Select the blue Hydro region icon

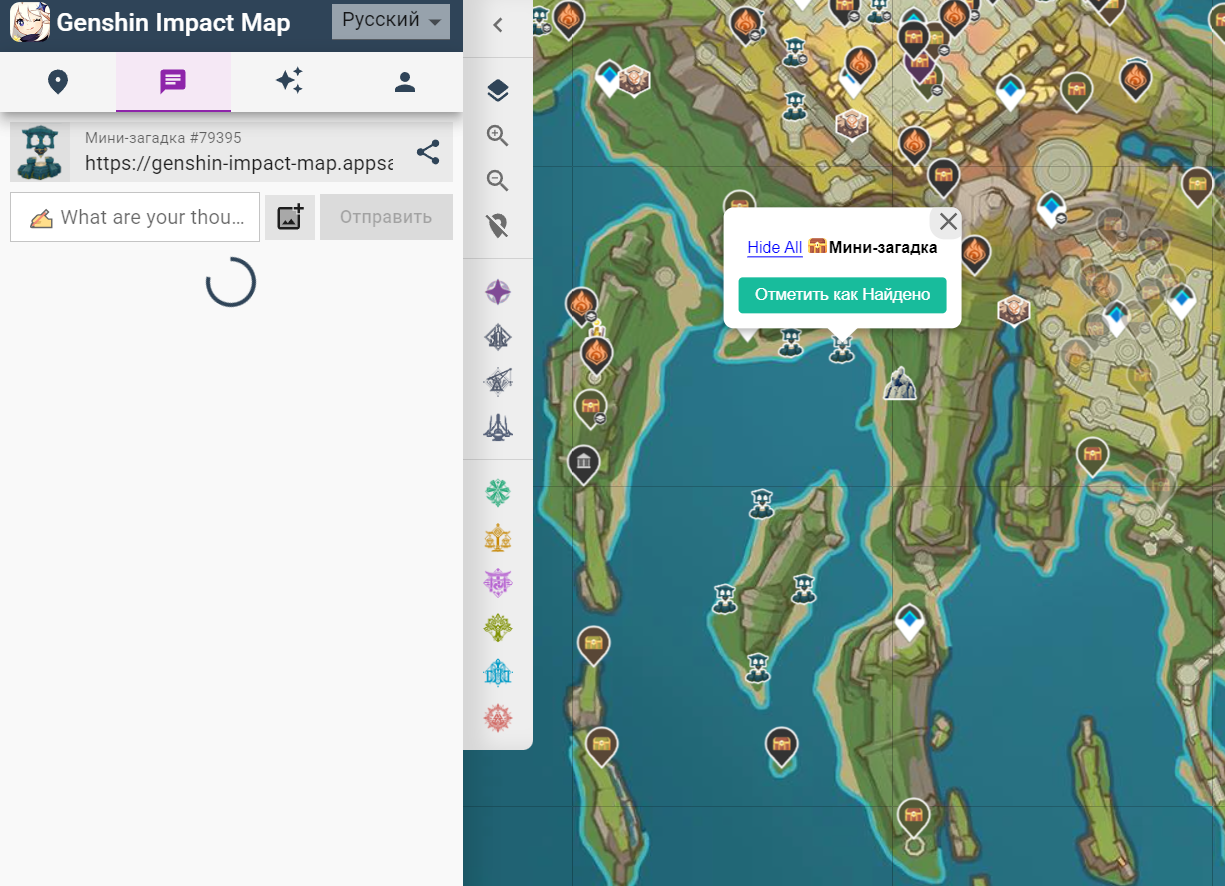point(498,673)
